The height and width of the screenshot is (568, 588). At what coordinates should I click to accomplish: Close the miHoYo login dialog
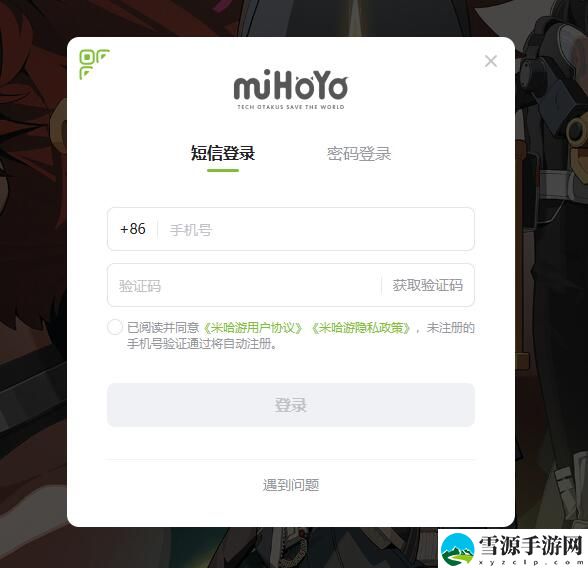490,61
